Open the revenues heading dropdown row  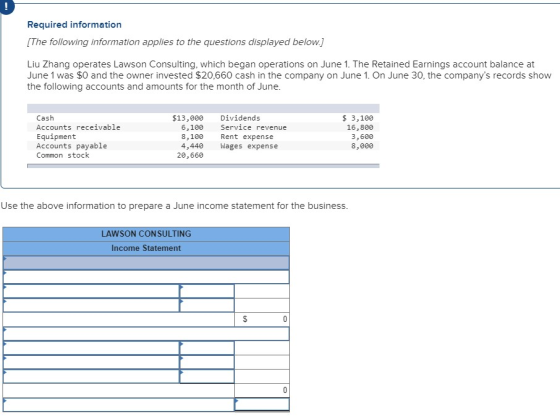[x=146, y=277]
